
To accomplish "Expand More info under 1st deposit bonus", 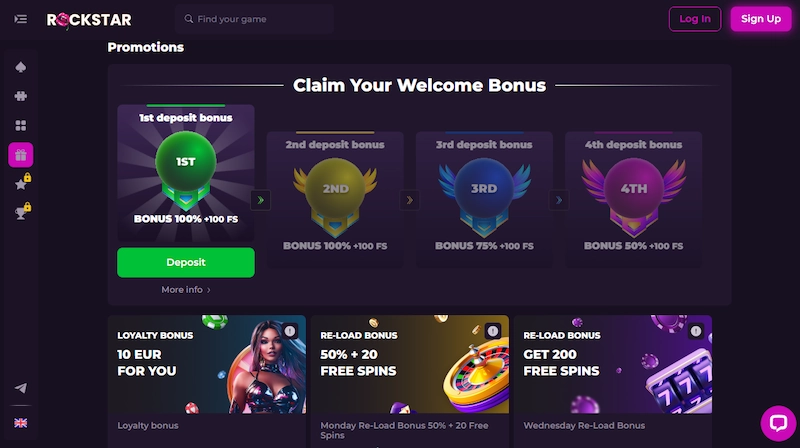I will [x=186, y=290].
